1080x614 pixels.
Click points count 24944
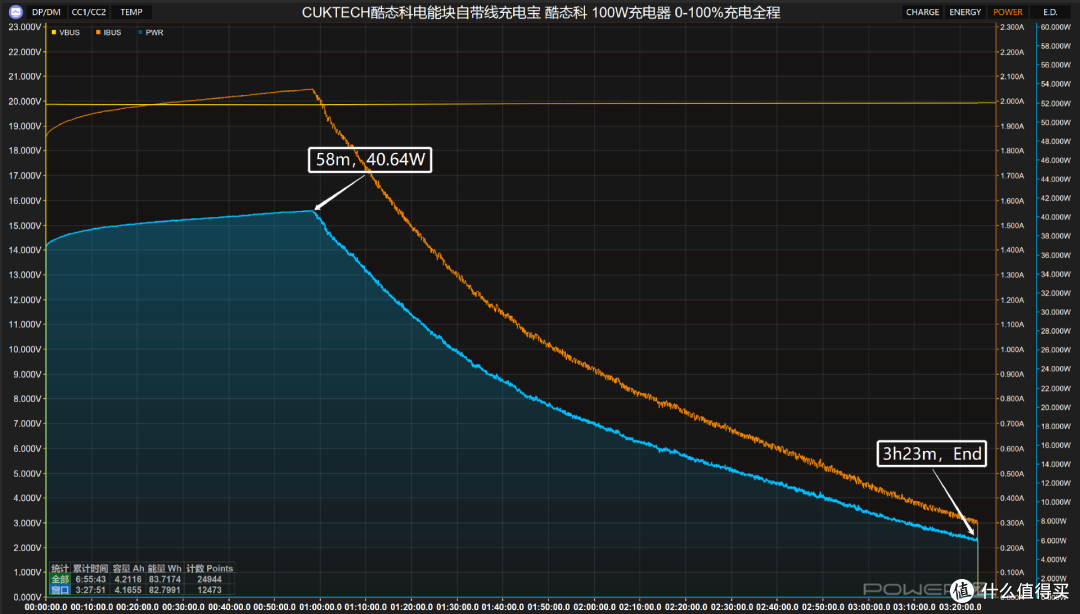coord(209,580)
